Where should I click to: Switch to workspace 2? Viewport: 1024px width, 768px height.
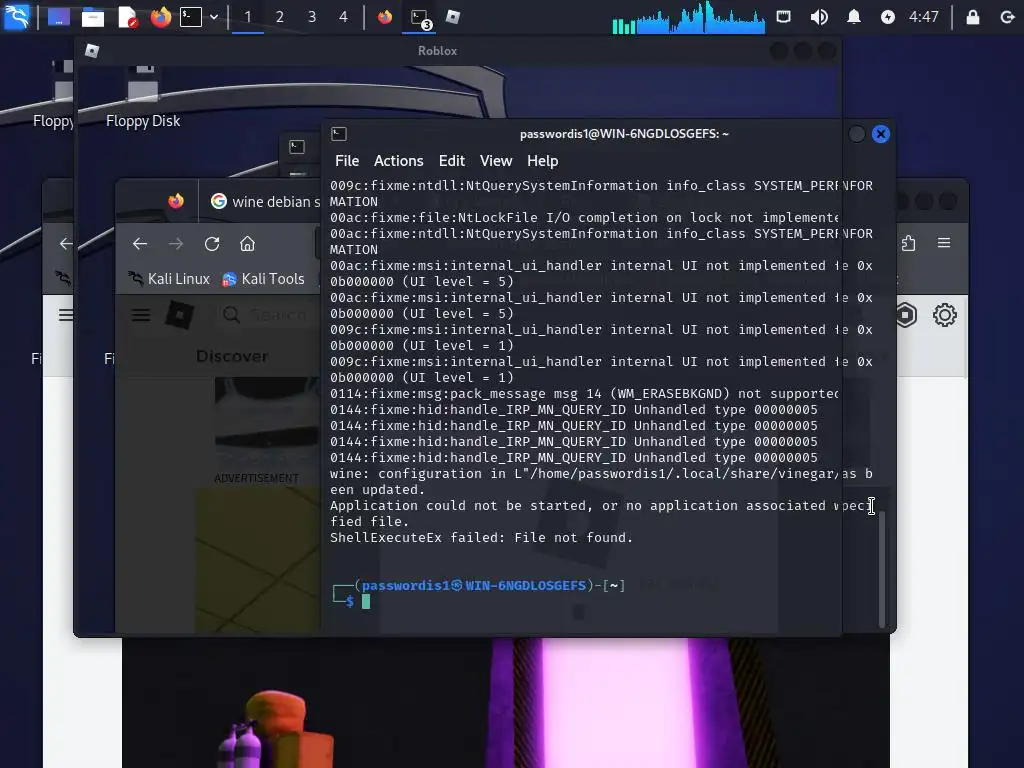pyautogui.click(x=280, y=17)
